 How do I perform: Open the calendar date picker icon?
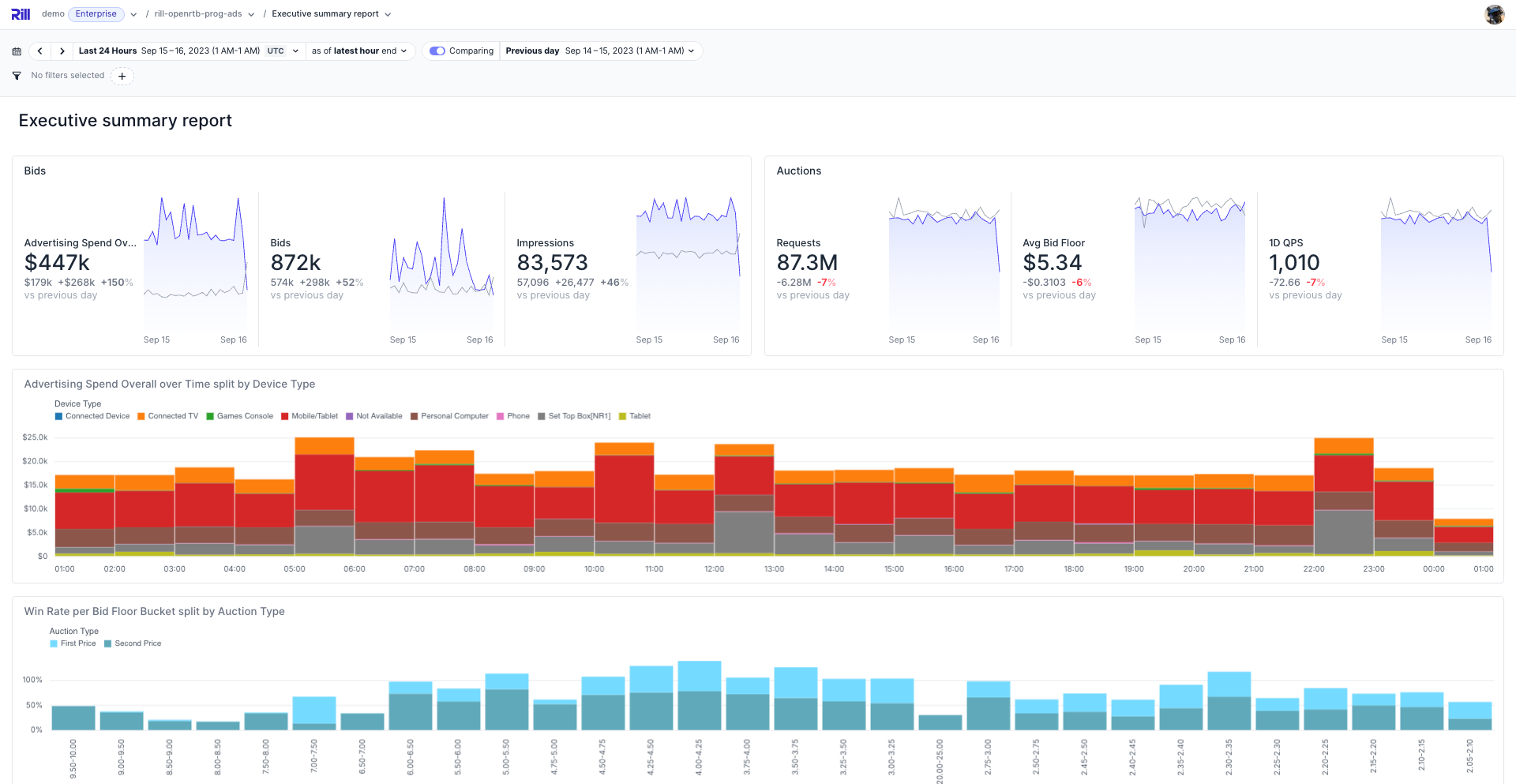(16, 51)
